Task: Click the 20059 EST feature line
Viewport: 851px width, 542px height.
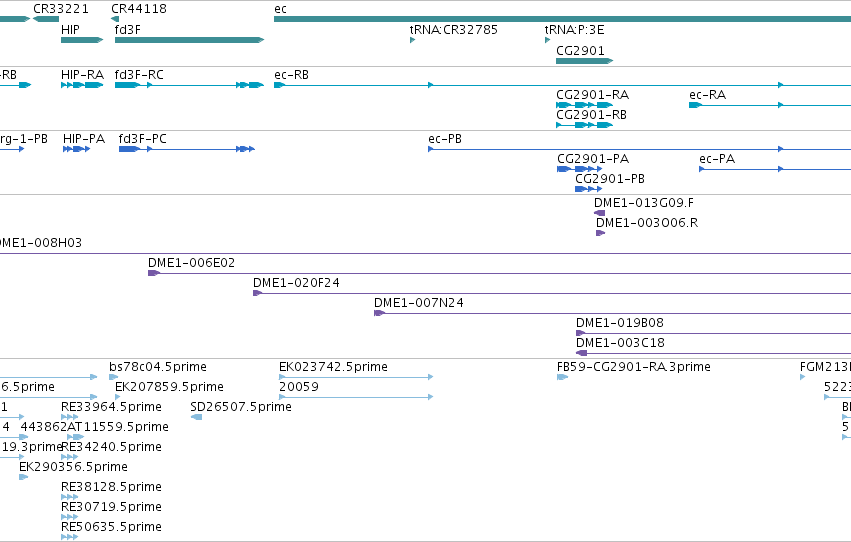Action: pyautogui.click(x=356, y=397)
